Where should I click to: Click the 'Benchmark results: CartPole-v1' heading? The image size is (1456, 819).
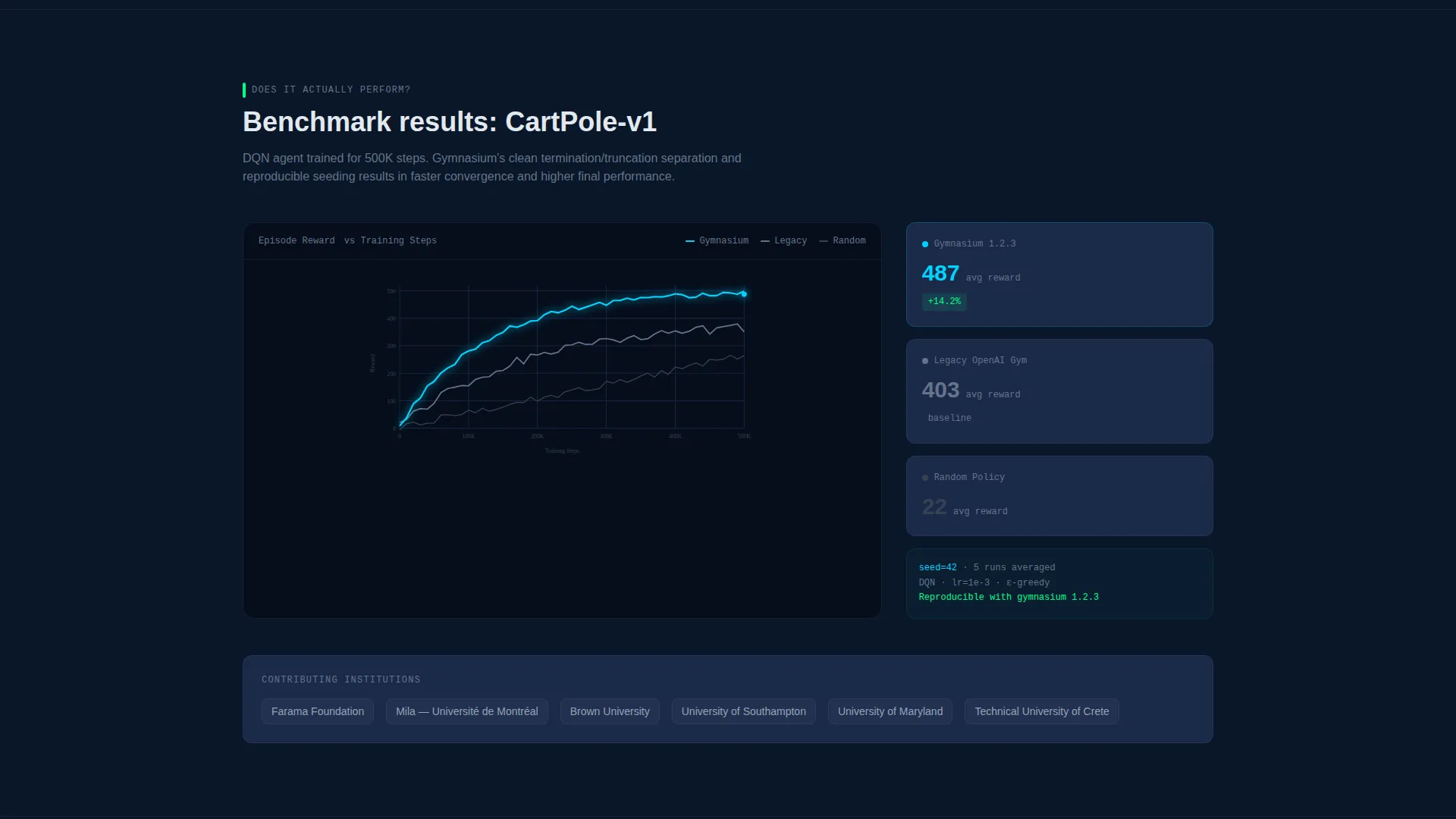450,121
